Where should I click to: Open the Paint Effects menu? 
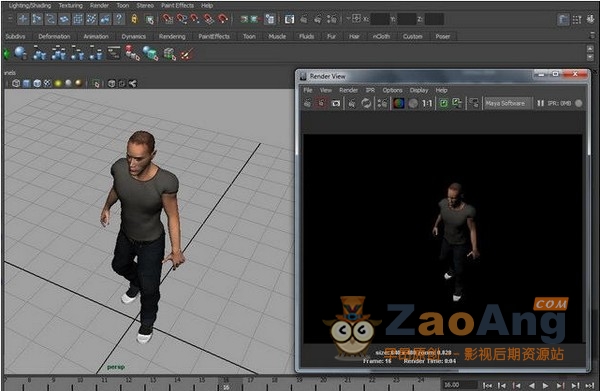click(x=178, y=5)
